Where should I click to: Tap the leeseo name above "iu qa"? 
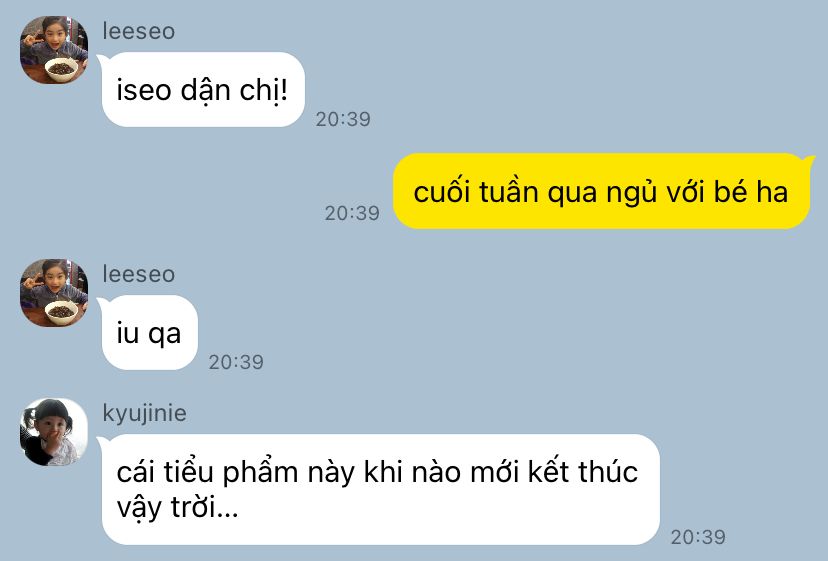point(138,274)
